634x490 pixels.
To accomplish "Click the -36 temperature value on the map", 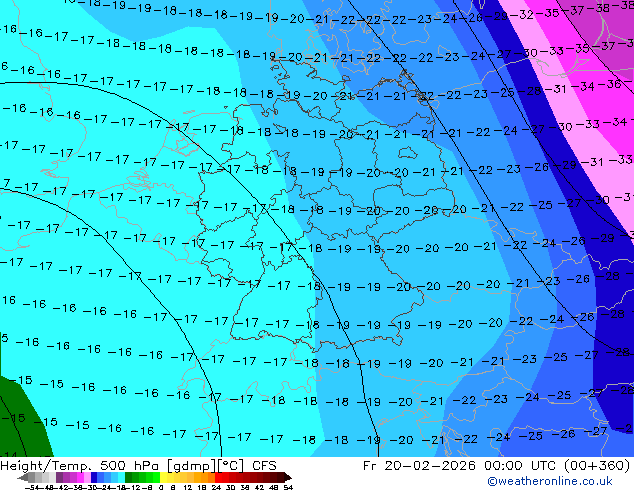I will point(612,84).
